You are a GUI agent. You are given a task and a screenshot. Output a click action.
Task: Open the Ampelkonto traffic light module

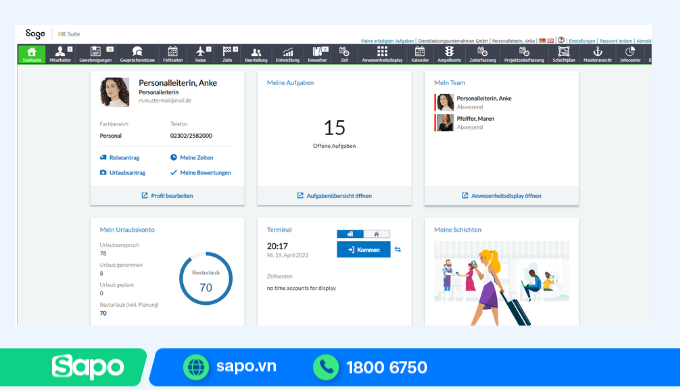(x=449, y=54)
